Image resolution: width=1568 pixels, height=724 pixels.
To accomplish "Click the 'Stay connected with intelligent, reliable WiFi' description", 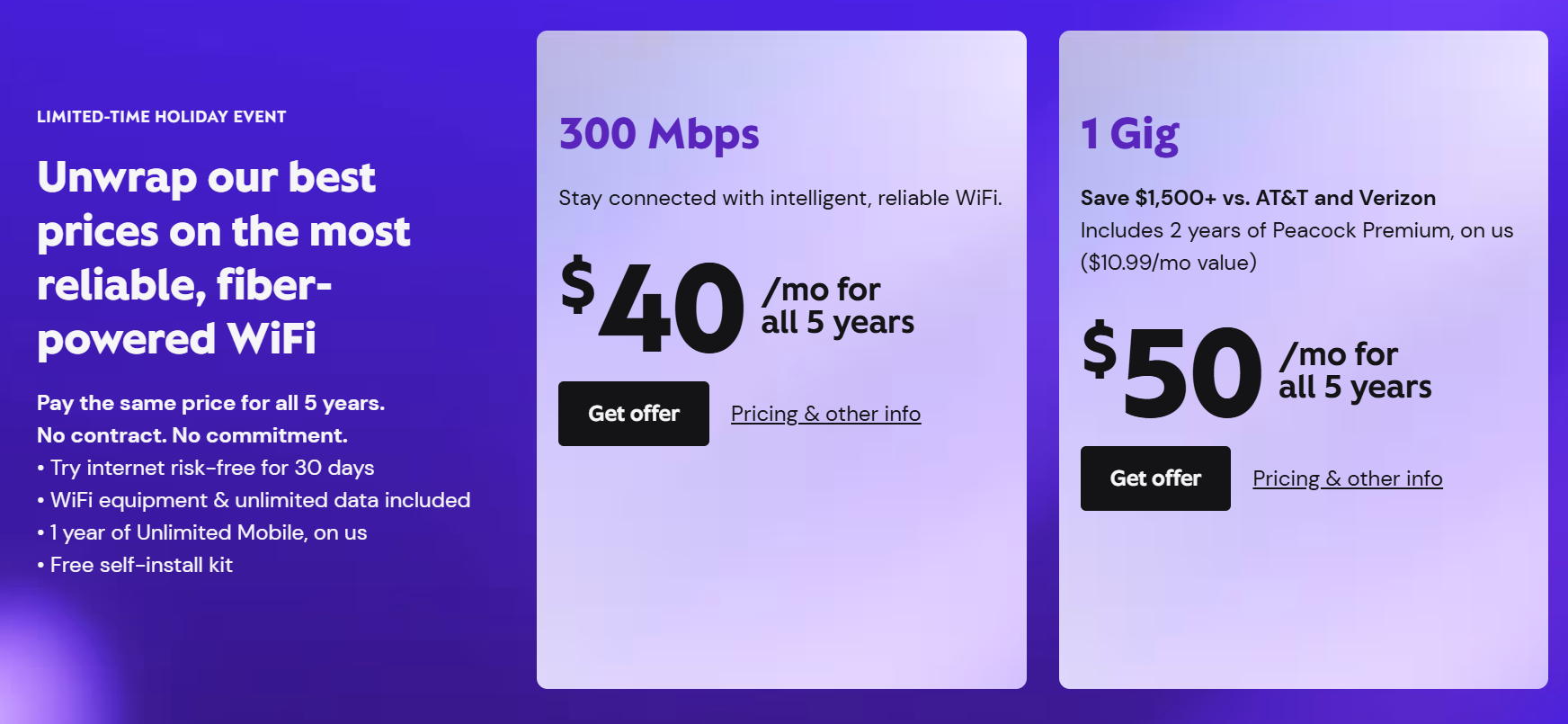I will 780,198.
